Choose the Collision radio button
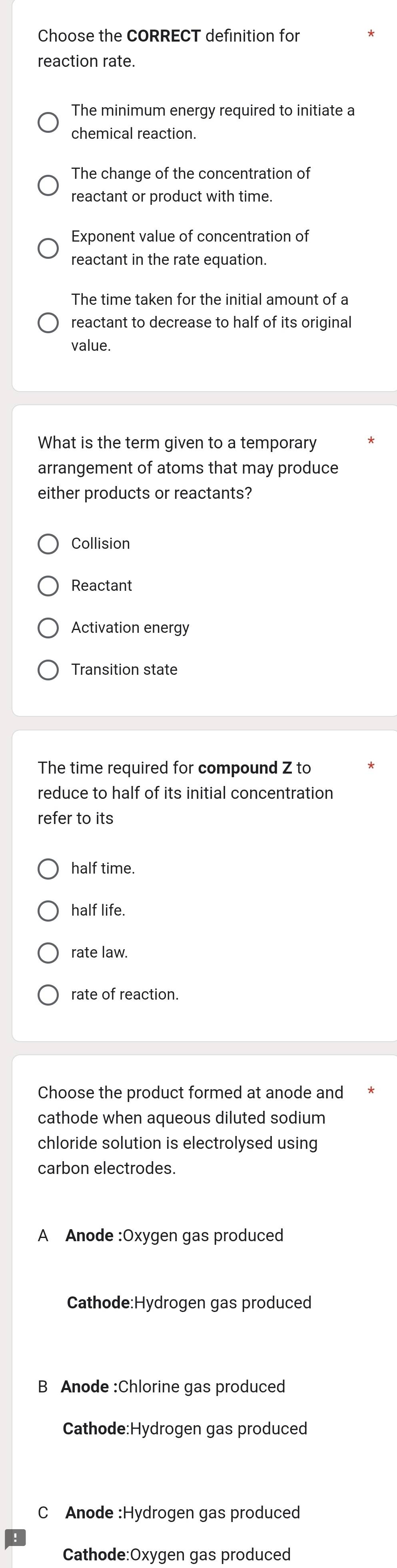 pyautogui.click(x=49, y=544)
